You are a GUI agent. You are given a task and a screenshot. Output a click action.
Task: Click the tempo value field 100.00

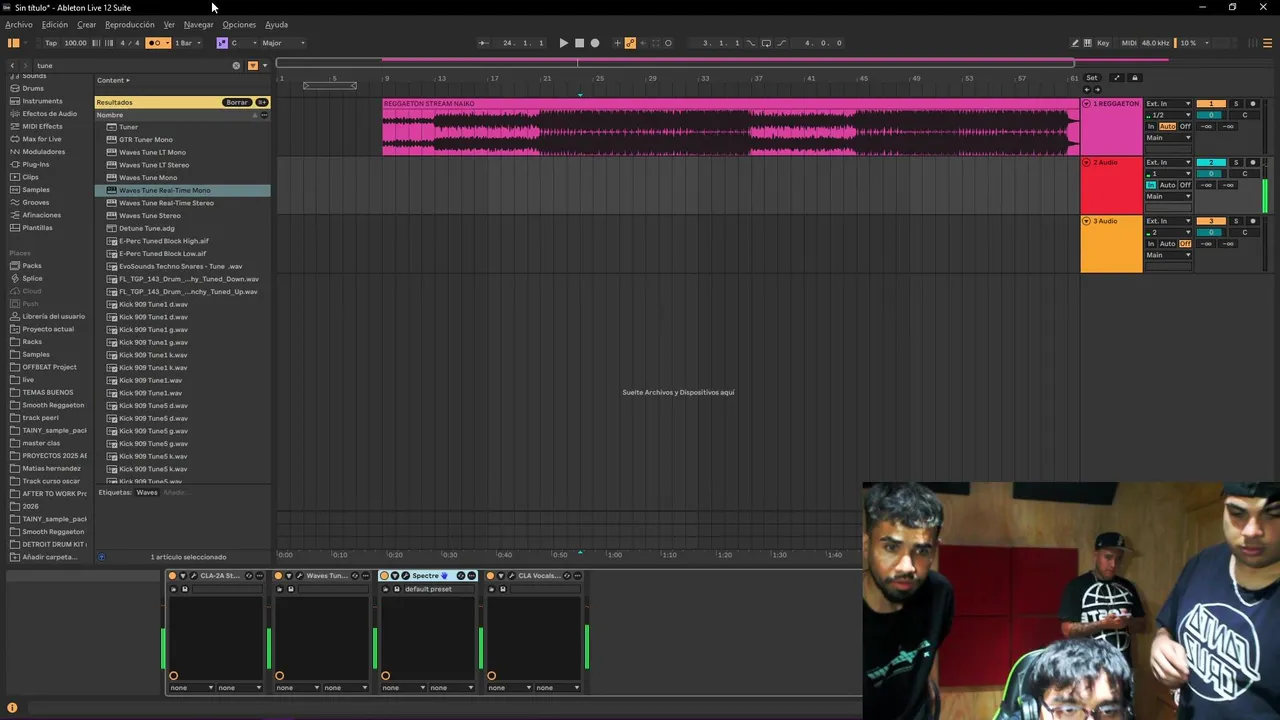pos(75,43)
